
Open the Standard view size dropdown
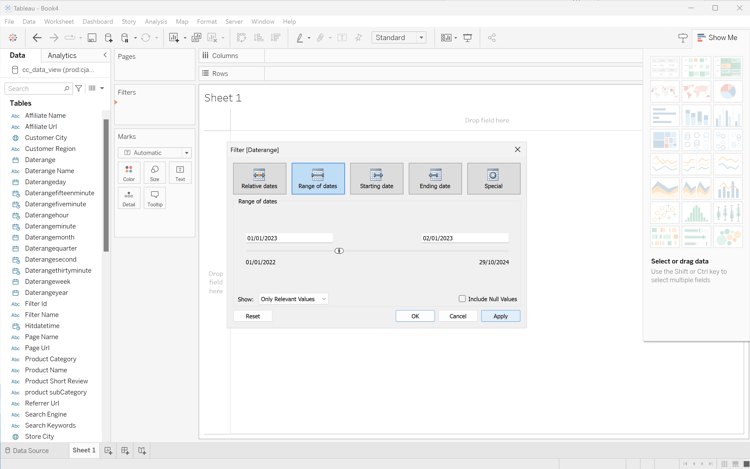(x=399, y=38)
